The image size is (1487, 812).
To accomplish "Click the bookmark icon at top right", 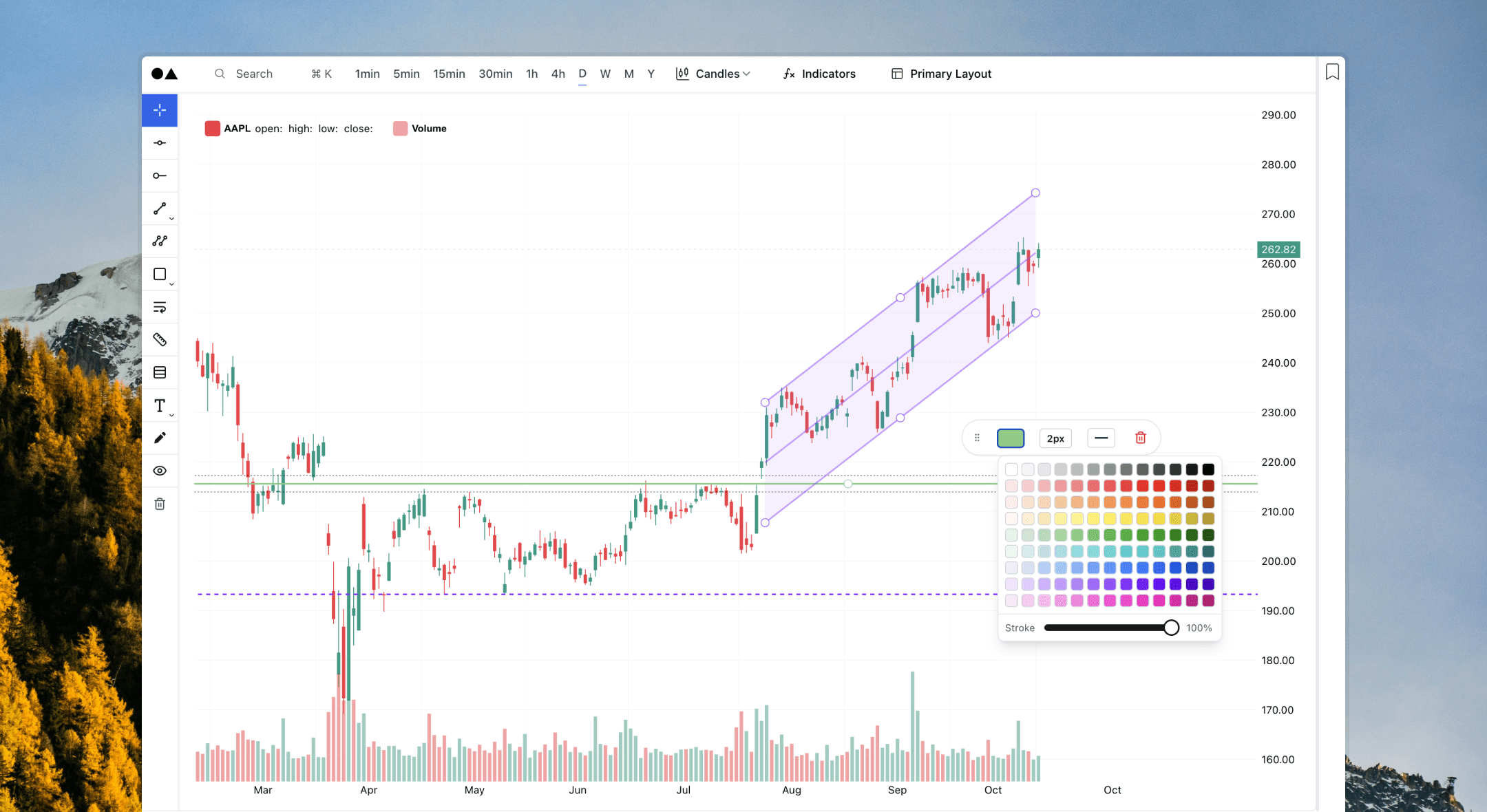I will point(1332,72).
